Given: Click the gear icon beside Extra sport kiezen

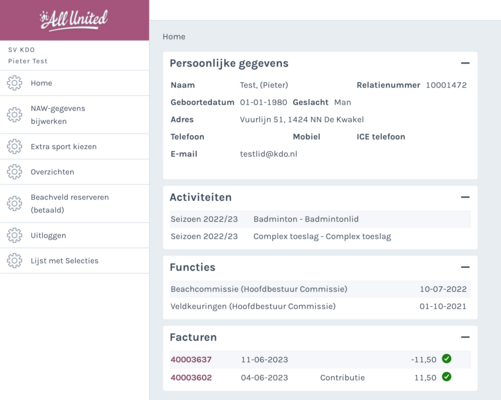Looking at the screenshot, I should (14, 146).
